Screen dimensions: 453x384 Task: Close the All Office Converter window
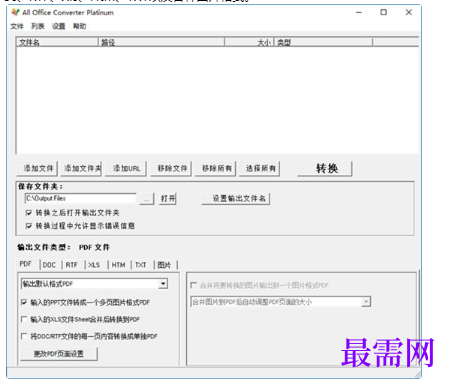(409, 13)
